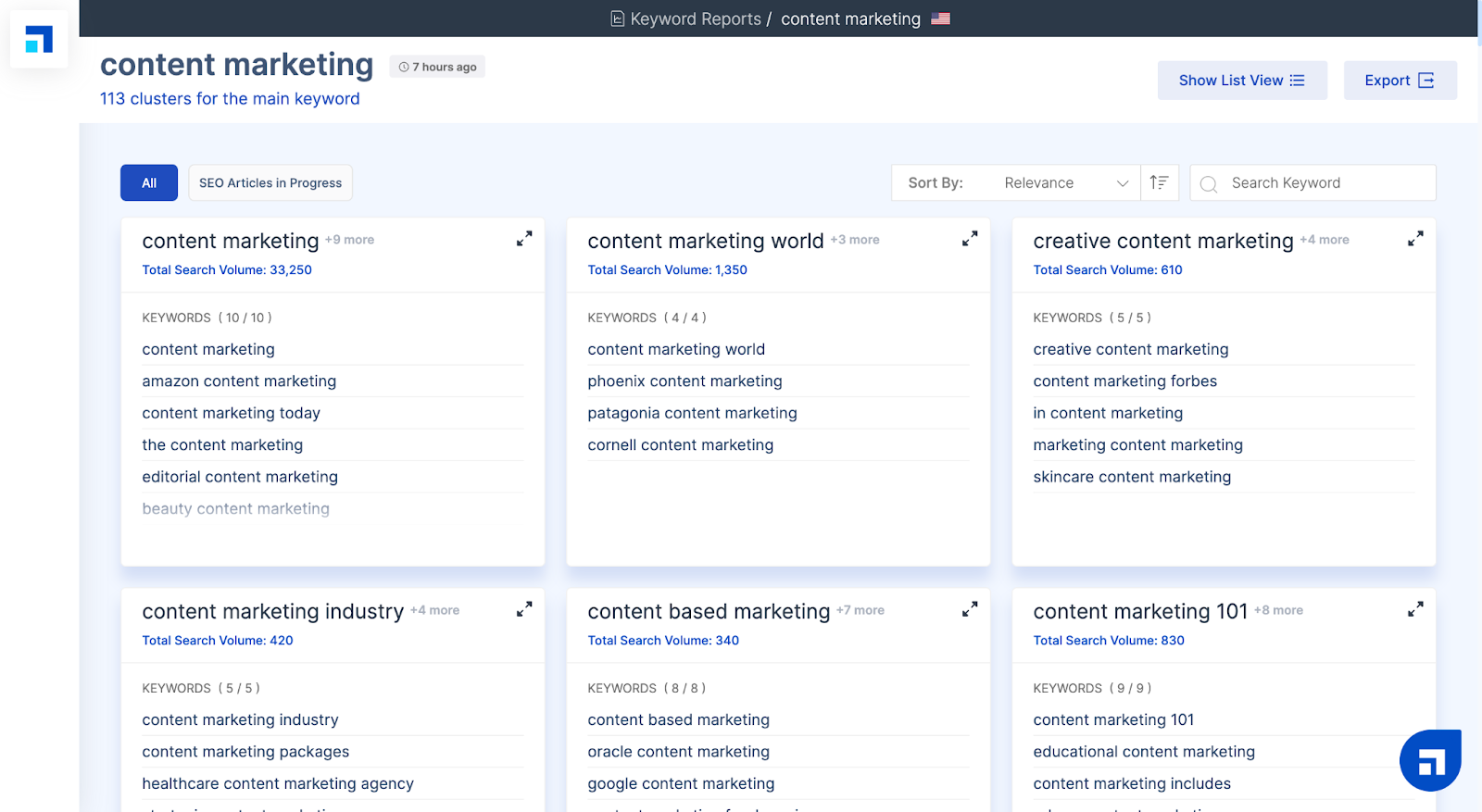Select the All filter tab
The height and width of the screenshot is (812, 1482).
coord(149,182)
